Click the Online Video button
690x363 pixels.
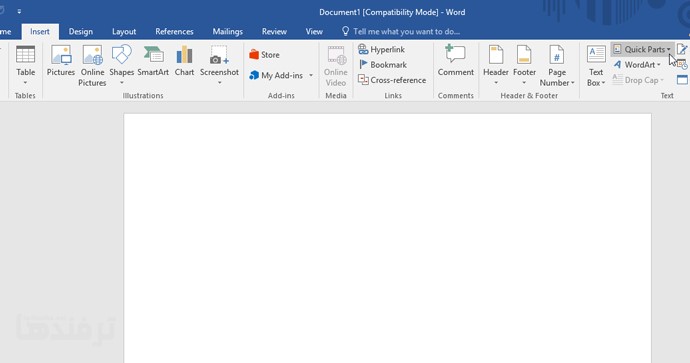[x=336, y=65]
